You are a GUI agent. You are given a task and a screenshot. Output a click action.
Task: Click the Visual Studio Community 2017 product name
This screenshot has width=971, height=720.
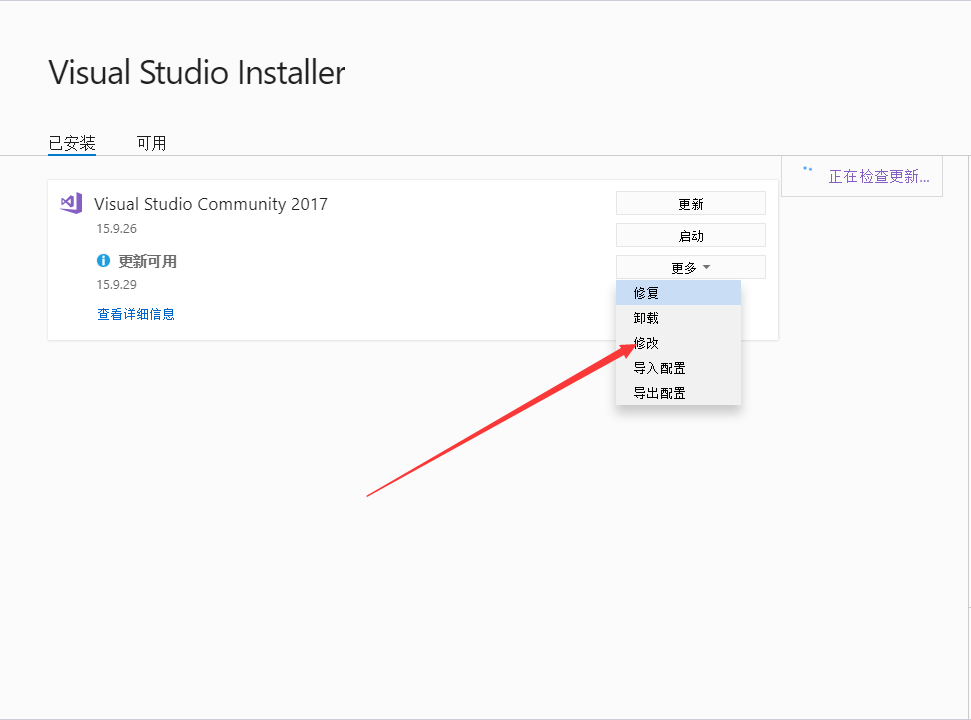(x=211, y=204)
